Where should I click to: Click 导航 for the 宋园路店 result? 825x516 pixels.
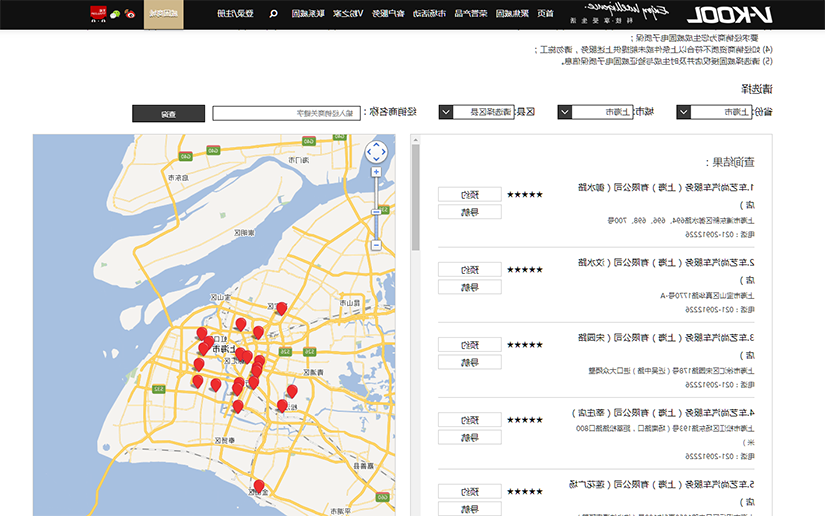pos(470,362)
